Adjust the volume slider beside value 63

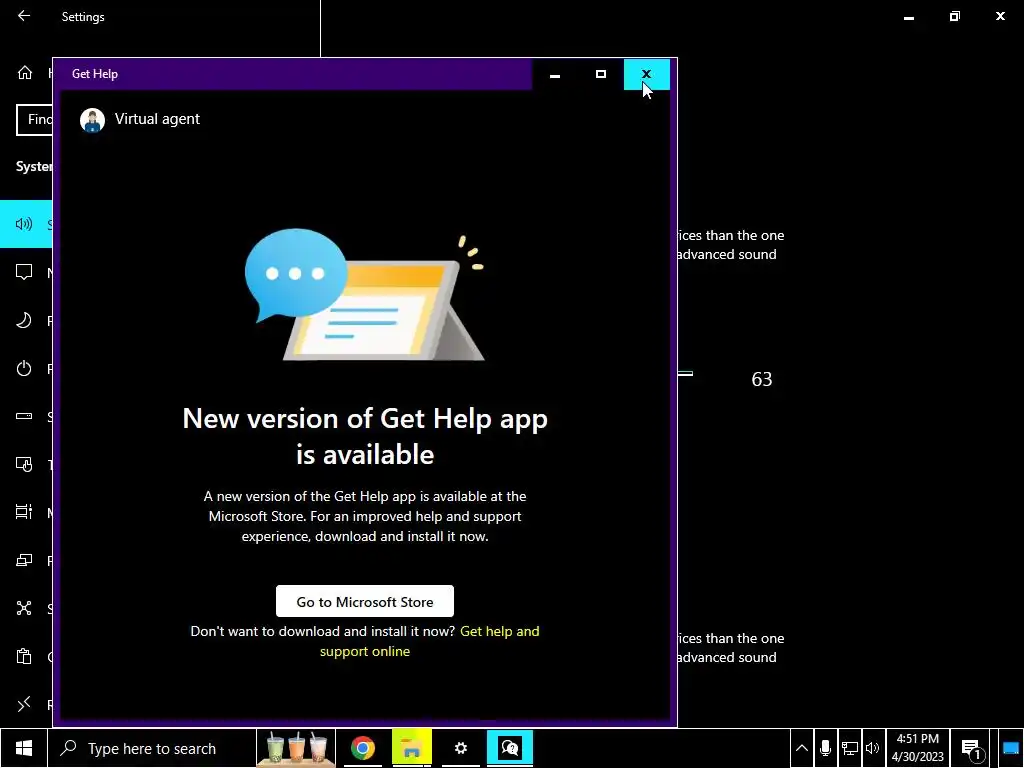click(x=685, y=374)
